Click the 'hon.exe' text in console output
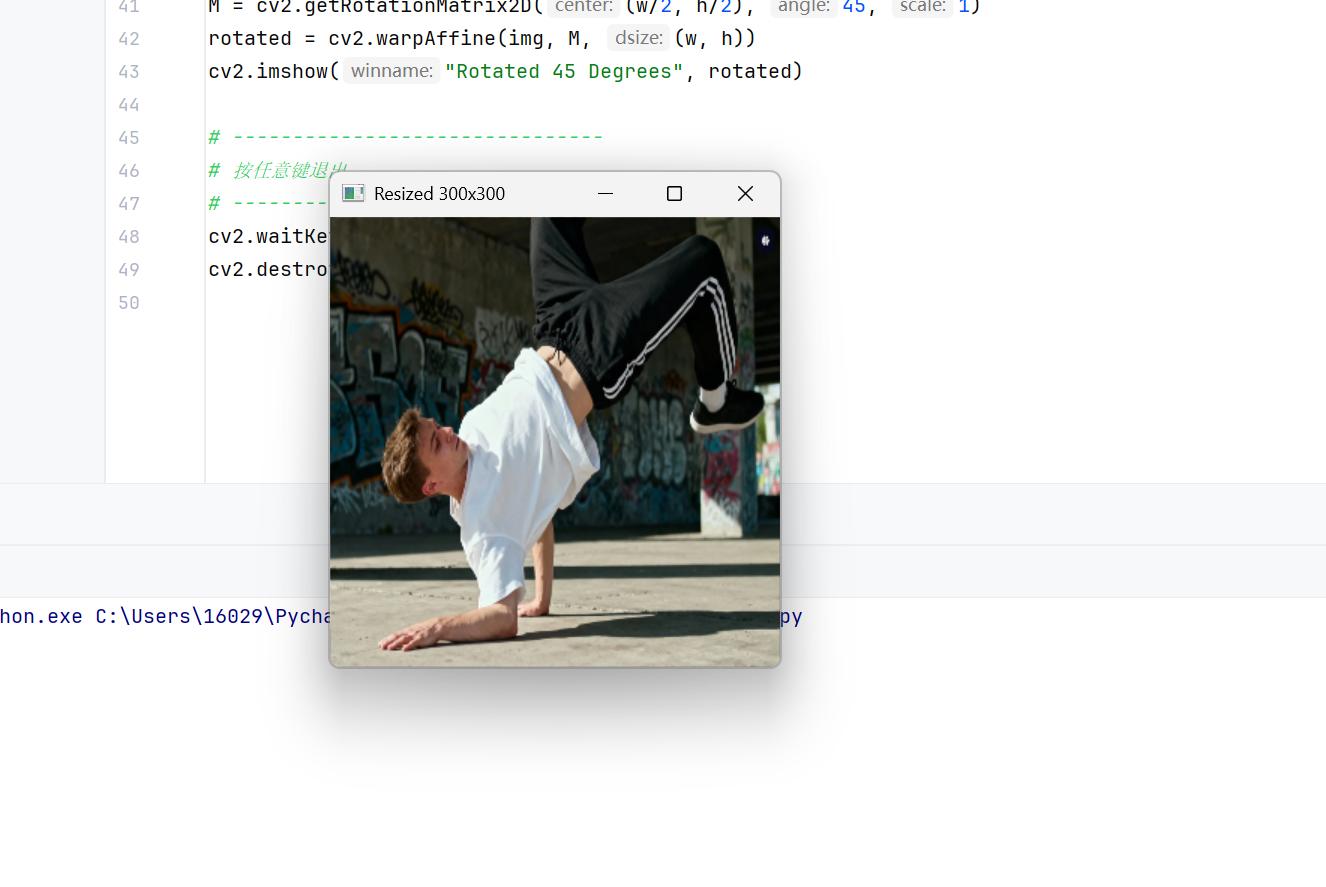The height and width of the screenshot is (887, 1326). [41, 616]
